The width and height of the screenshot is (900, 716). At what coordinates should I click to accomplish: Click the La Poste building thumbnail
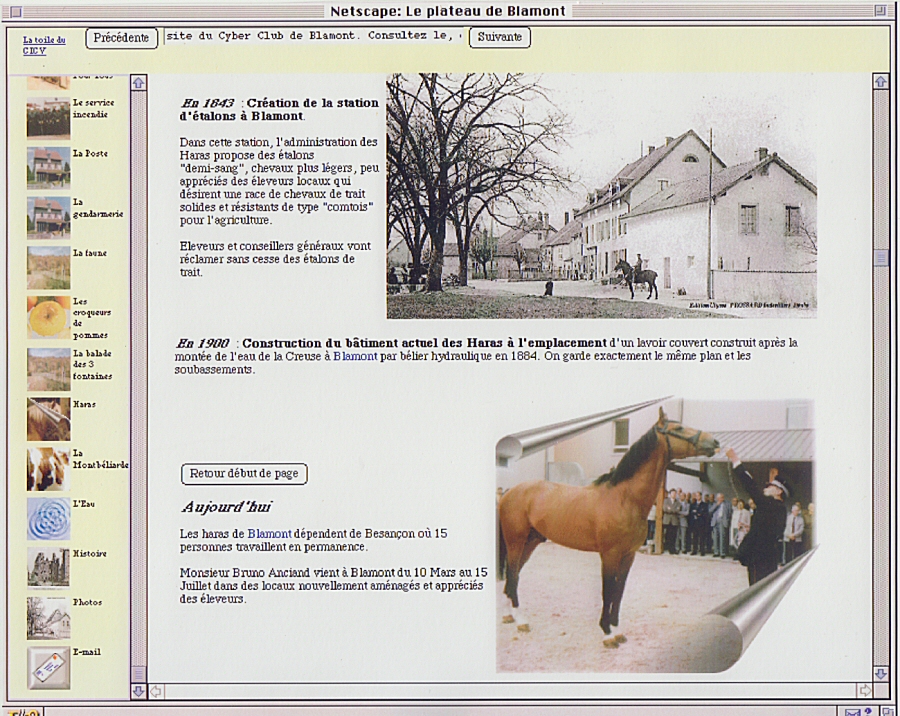(48, 168)
